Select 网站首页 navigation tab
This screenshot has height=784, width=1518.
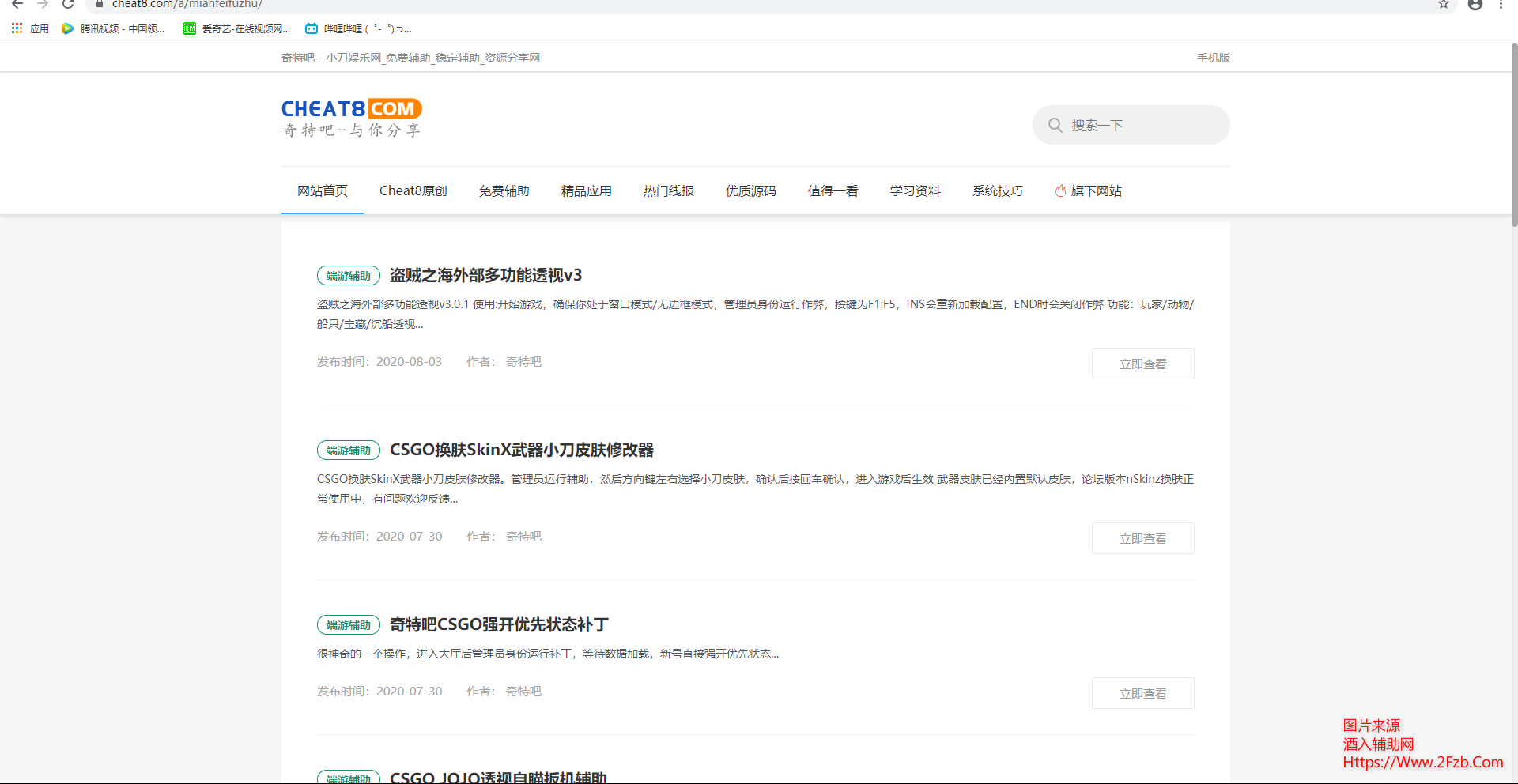coord(323,190)
